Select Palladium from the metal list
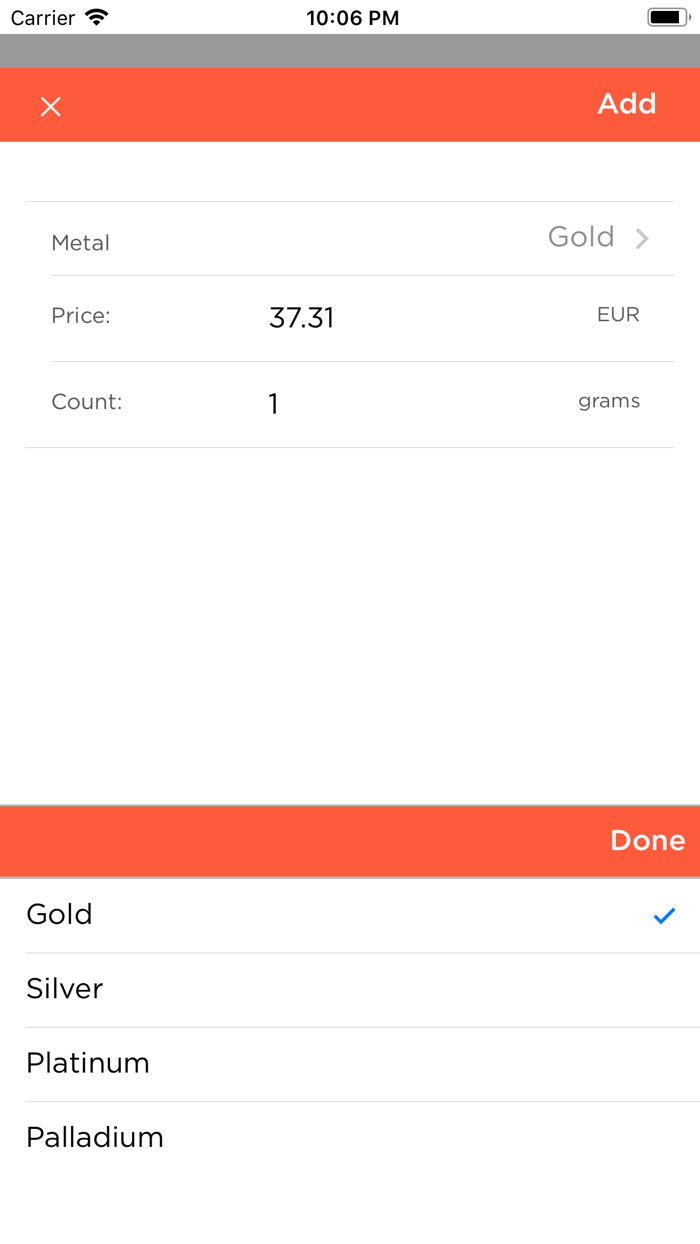 point(95,1137)
